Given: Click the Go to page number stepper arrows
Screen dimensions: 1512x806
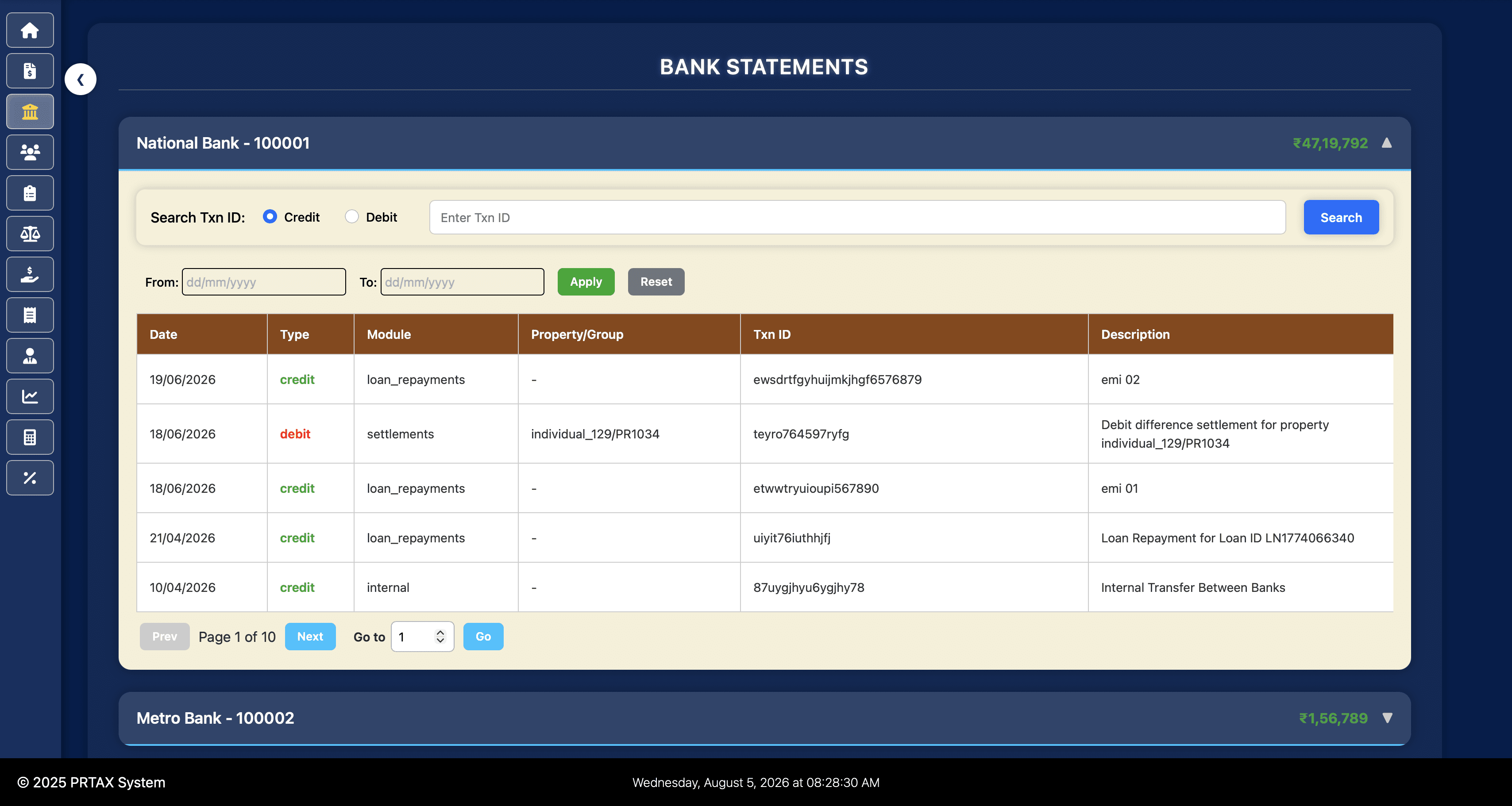Looking at the screenshot, I should pos(440,637).
